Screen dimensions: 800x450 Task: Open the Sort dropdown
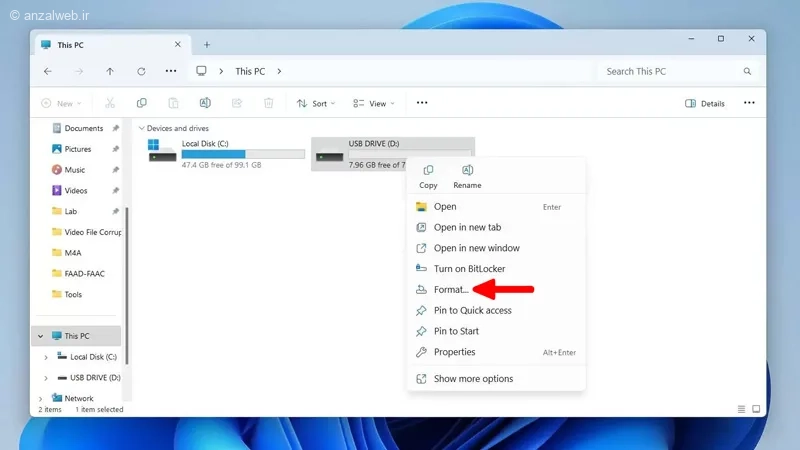(316, 104)
